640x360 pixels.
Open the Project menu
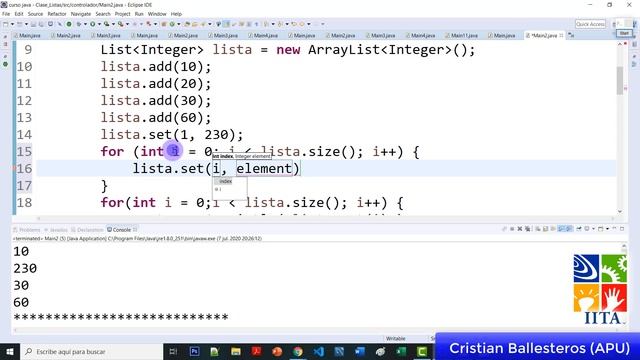[122, 14]
